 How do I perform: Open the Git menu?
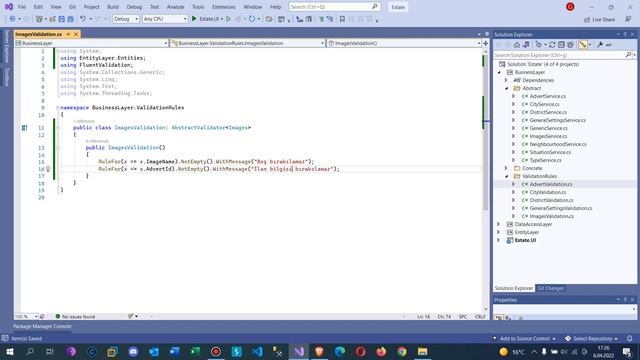click(x=72, y=7)
